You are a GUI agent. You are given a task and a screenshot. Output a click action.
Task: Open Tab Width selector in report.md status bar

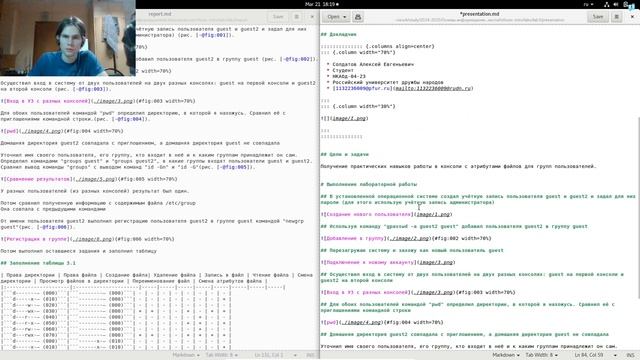click(221, 355)
